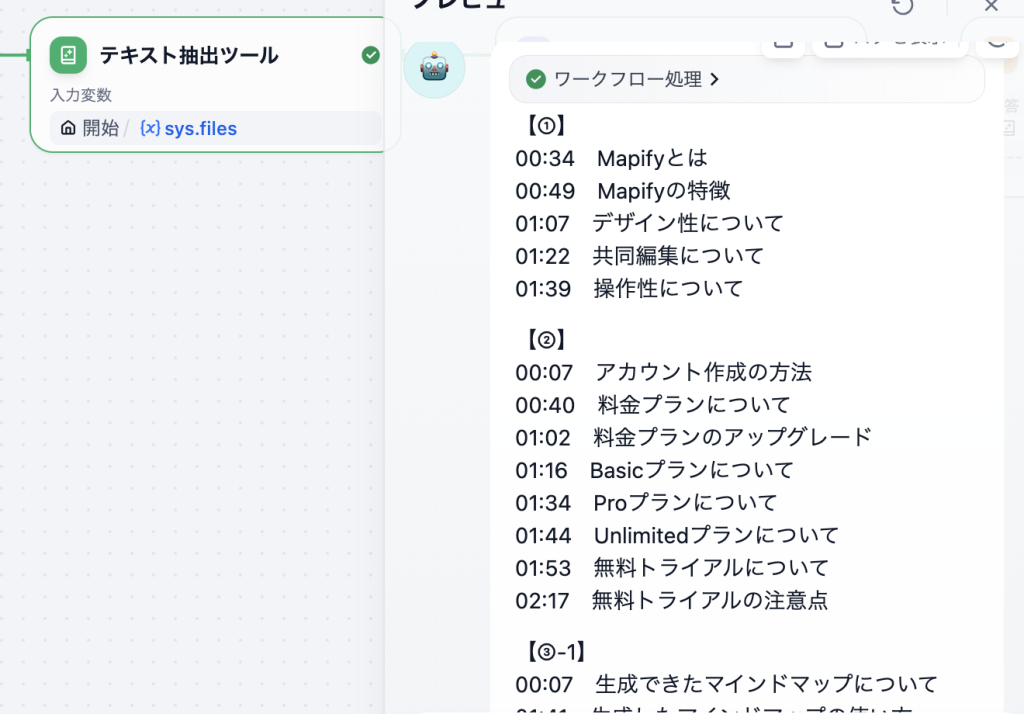This screenshot has height=714, width=1024.
Task: Click the ワークフロー処理 green check icon
Action: pos(536,80)
